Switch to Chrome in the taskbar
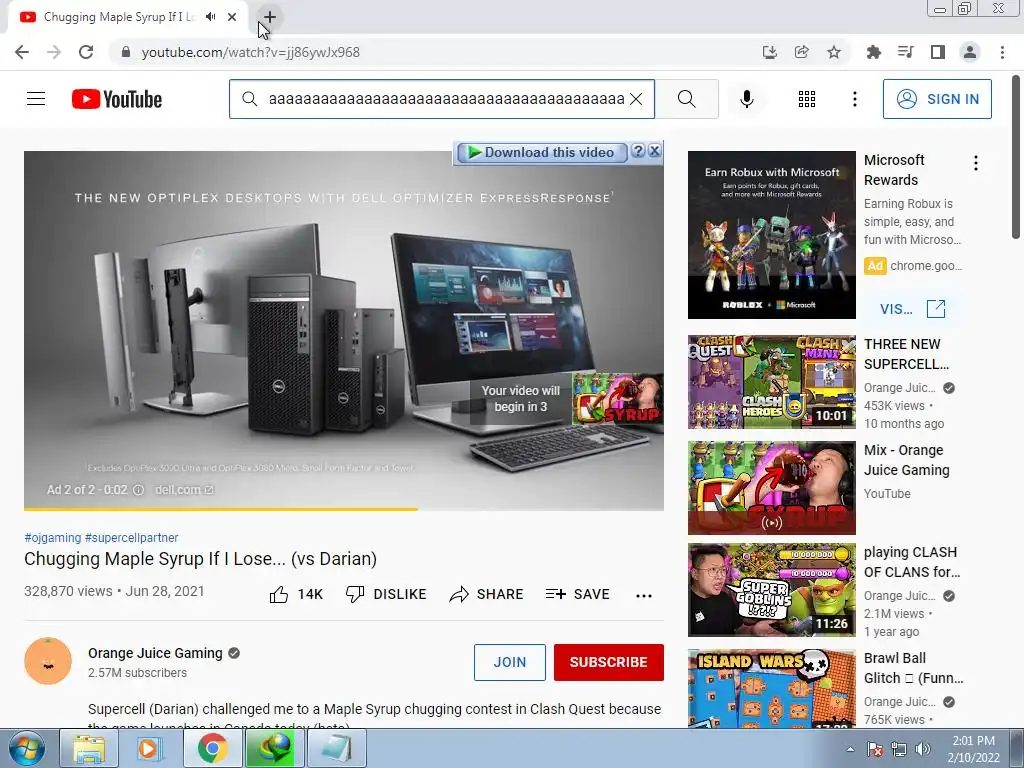Image resolution: width=1024 pixels, height=768 pixels. (x=212, y=748)
